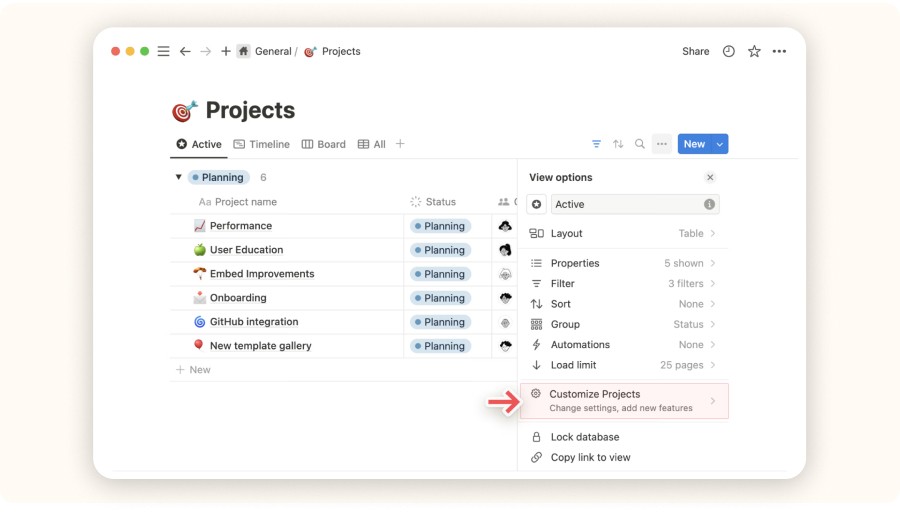Switch to the Timeline view tab
900x515 pixels.
coord(261,144)
